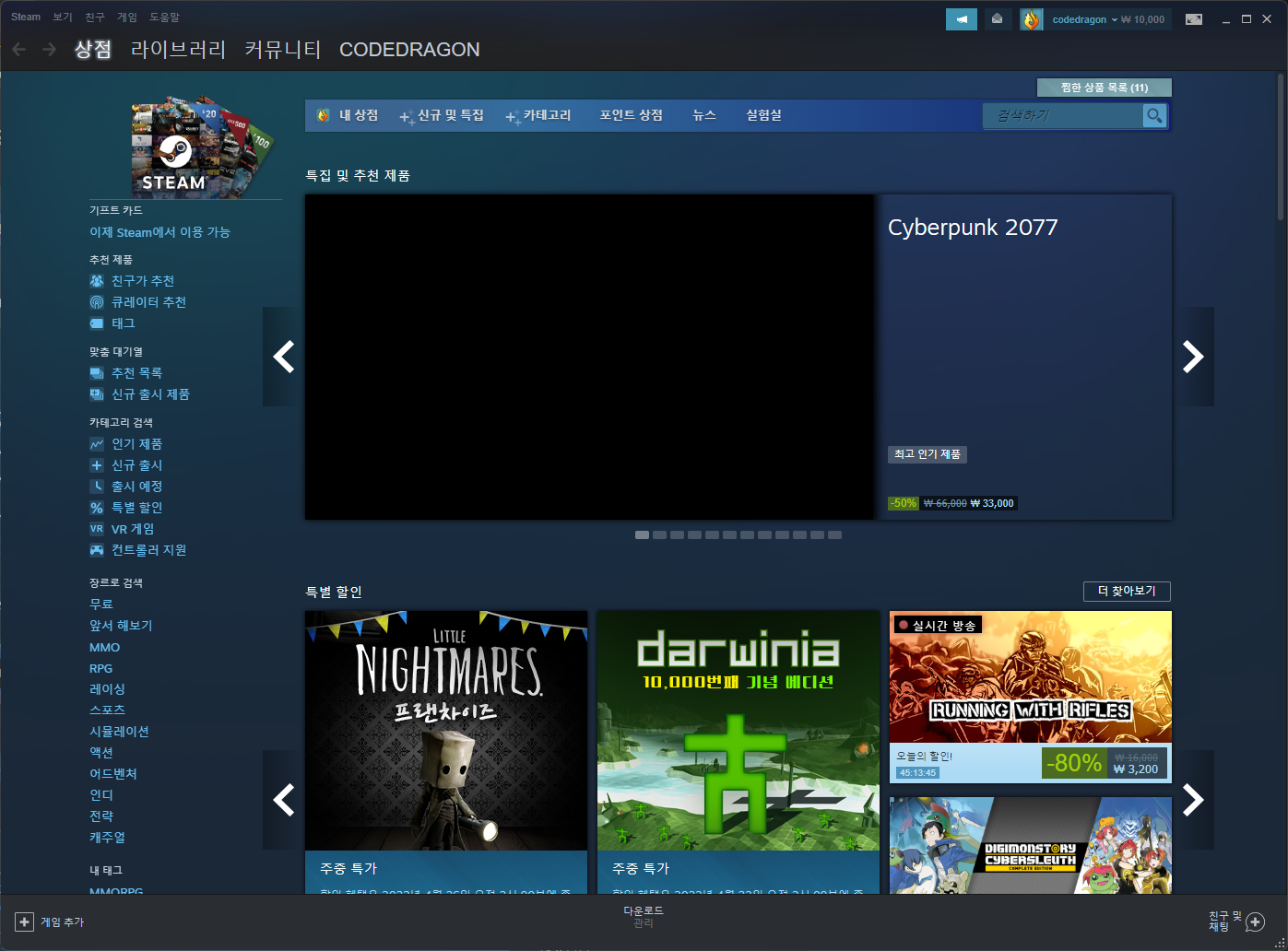Click the forward navigation arrow
Viewport: 1288px width, 951px height.
(50, 50)
